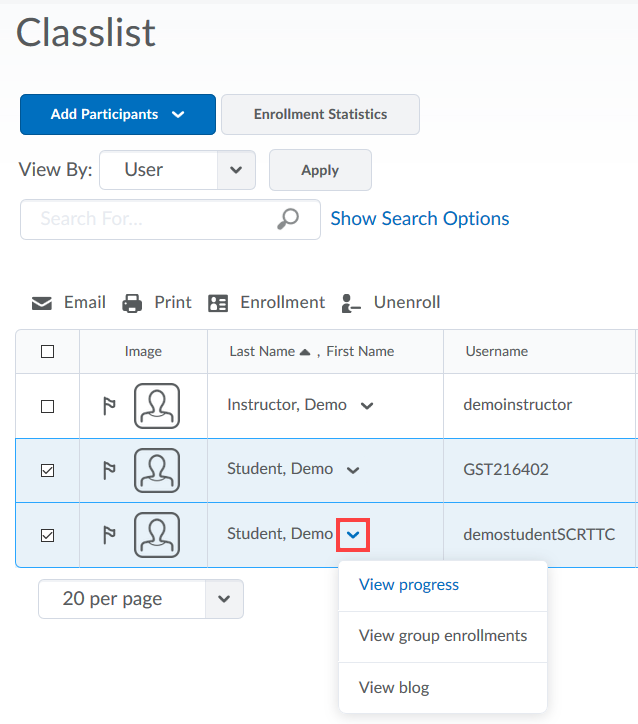Click the Unenroll user icon
Screen dimensions: 638x724
pos(351,303)
